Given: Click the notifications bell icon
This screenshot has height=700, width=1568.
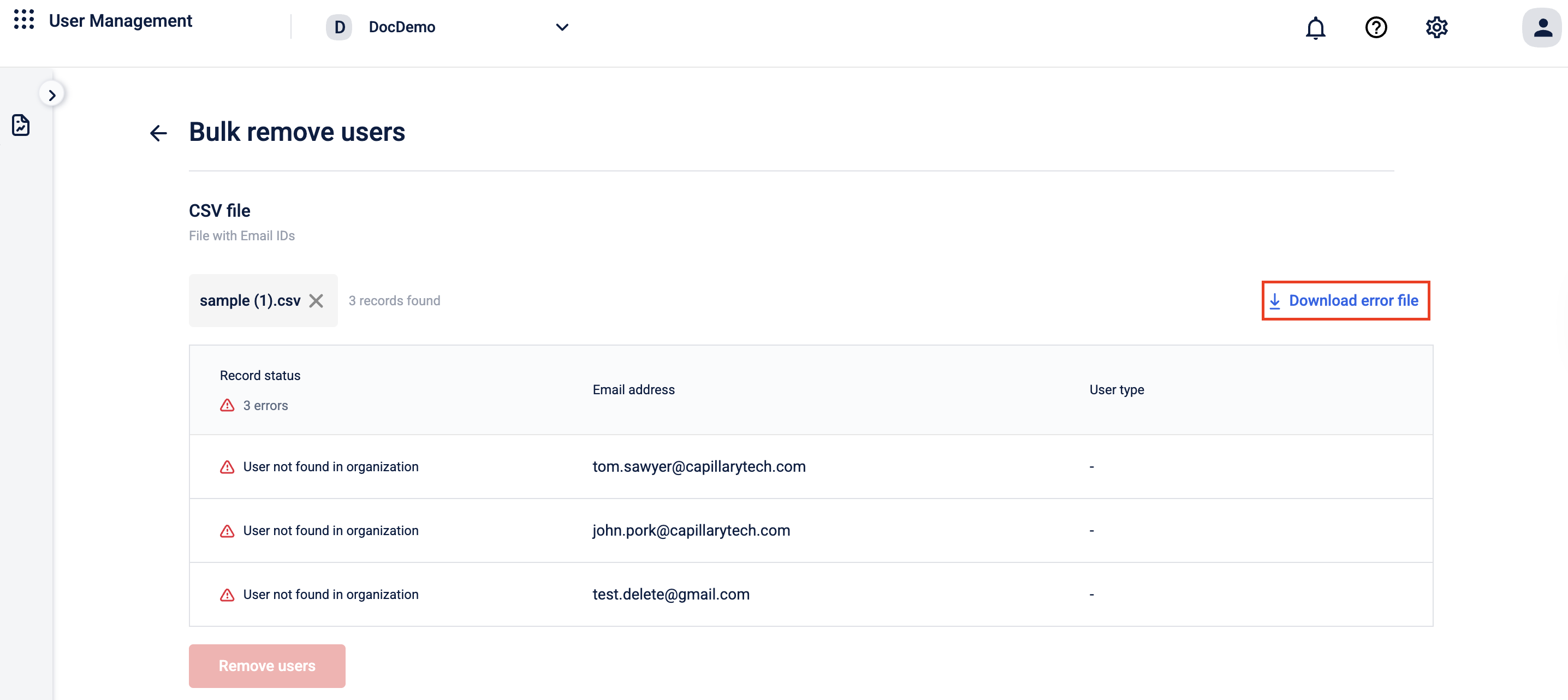Looking at the screenshot, I should point(1315,27).
